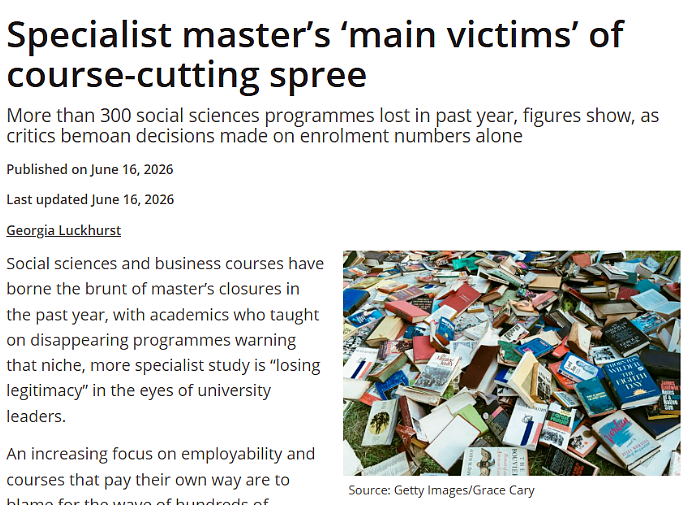689x508 pixels.
Task: Click the 'course-cutting spree' headline text
Action: pyautogui.click(x=187, y=75)
